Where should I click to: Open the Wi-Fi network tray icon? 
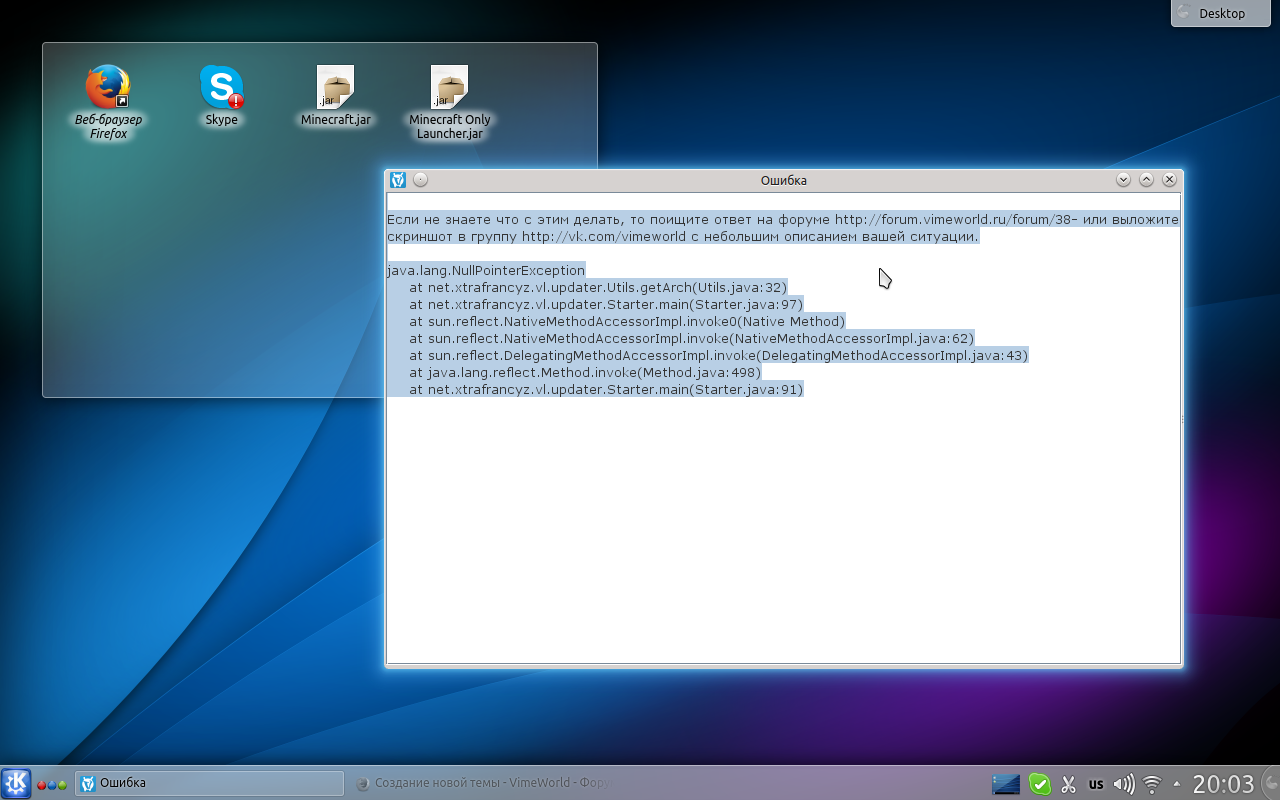coord(1152,784)
